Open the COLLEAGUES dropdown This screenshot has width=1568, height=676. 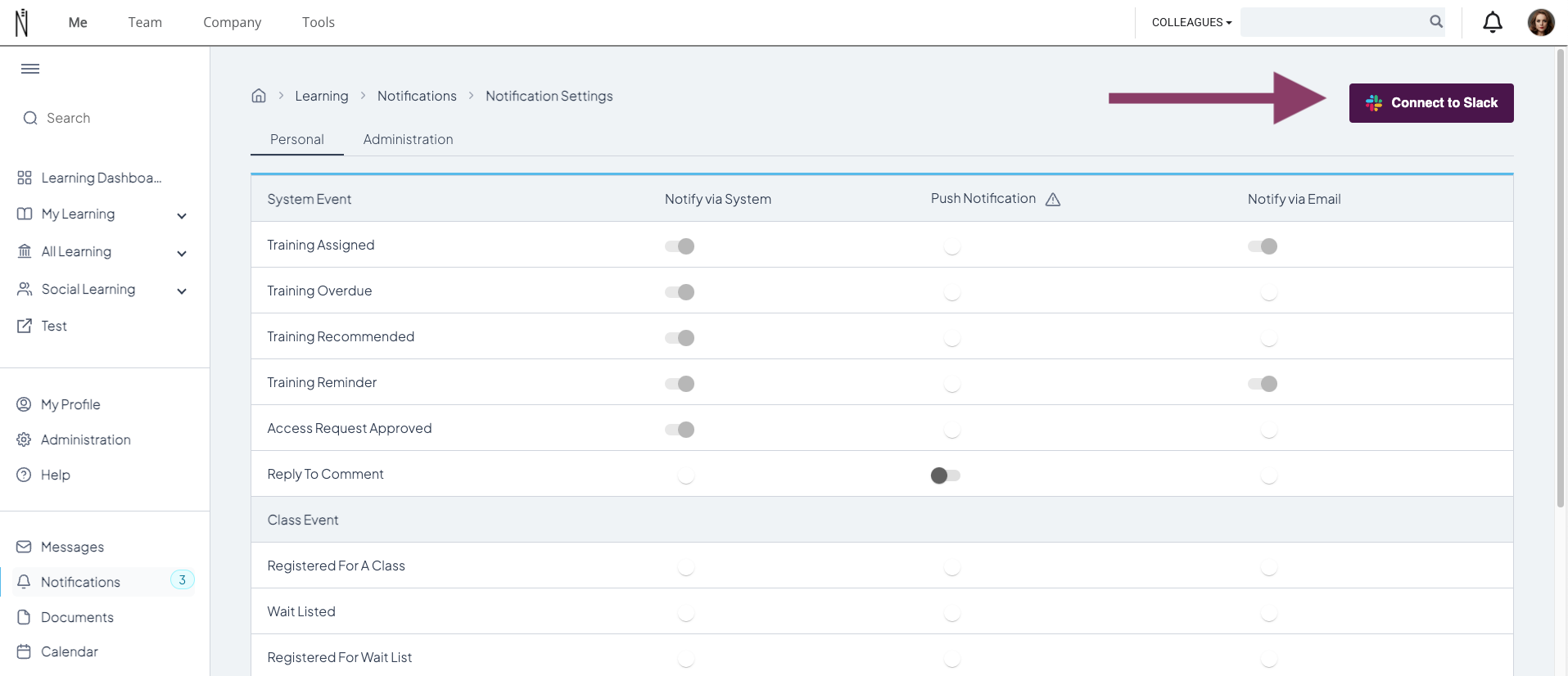1191,22
